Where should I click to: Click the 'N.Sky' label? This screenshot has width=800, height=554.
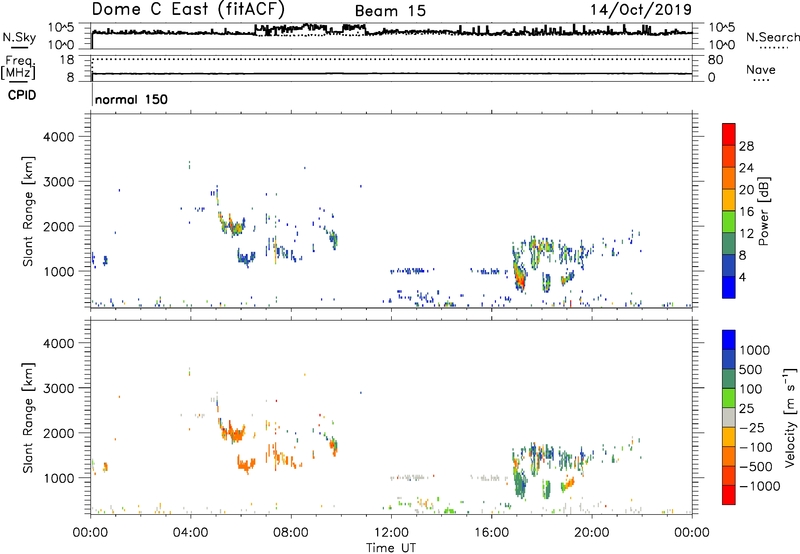[19, 37]
